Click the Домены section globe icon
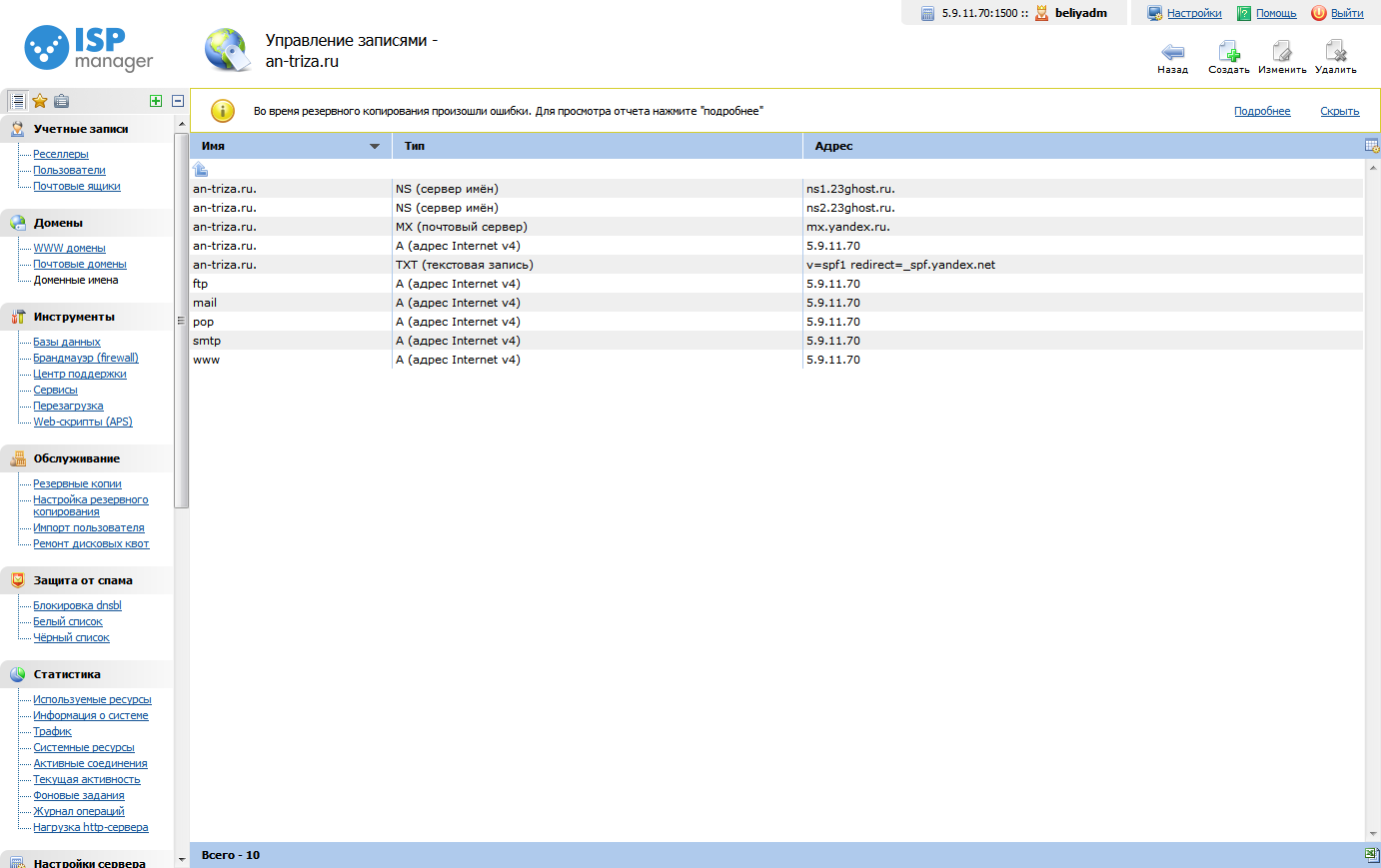The width and height of the screenshot is (1381, 868). click(x=18, y=223)
